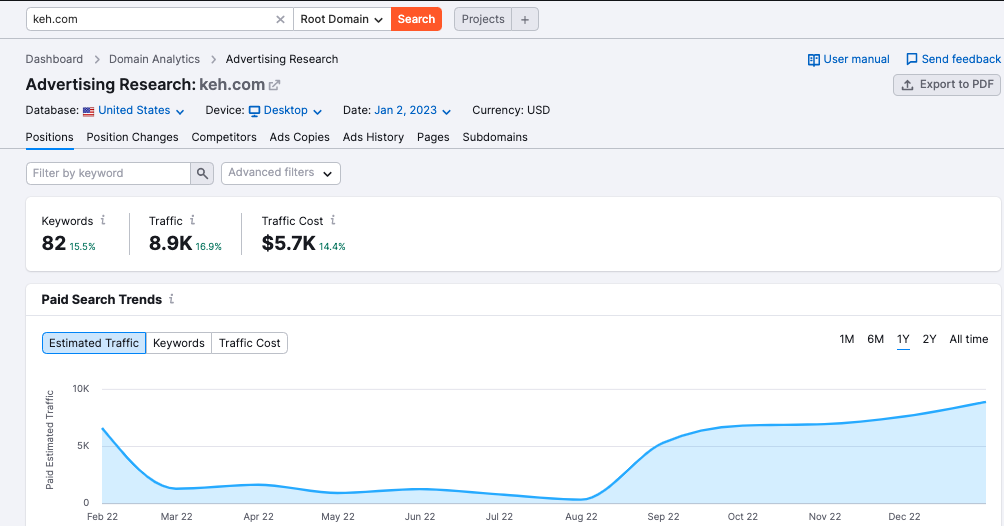Go to Dashboard breadcrumb

[54, 59]
